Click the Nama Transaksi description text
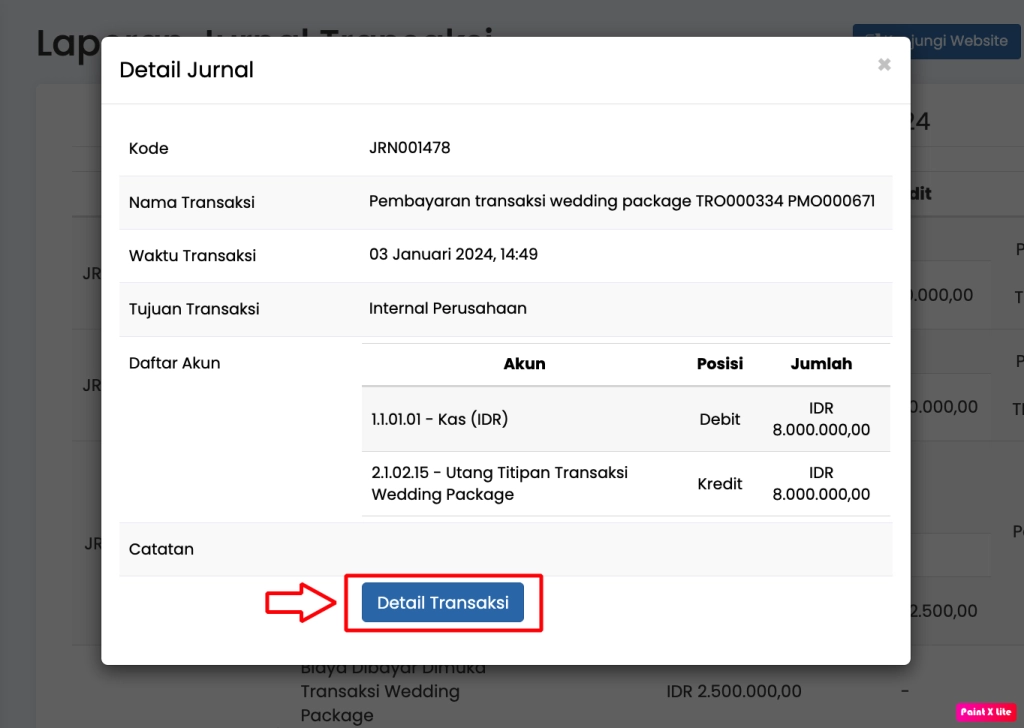 click(621, 201)
